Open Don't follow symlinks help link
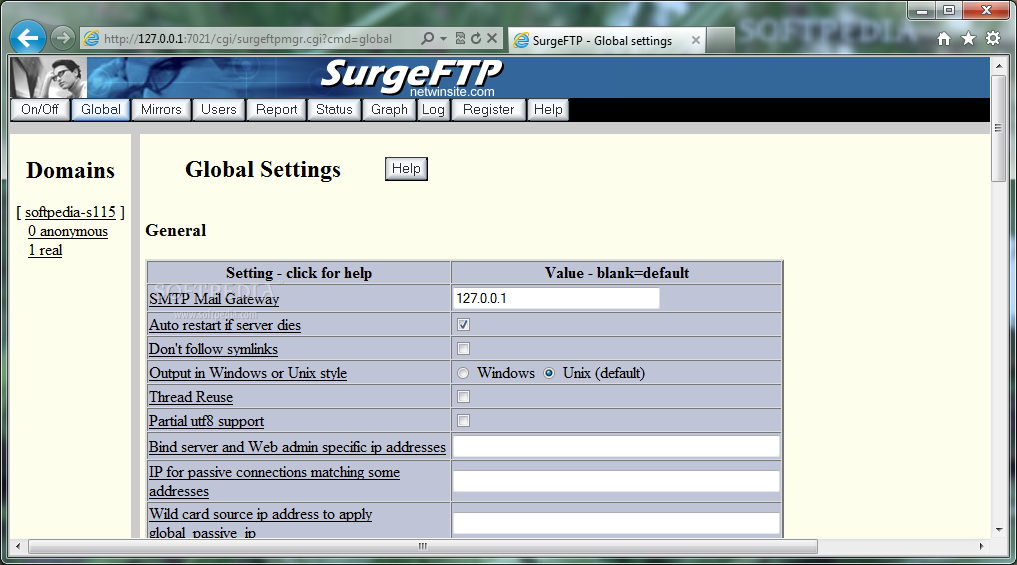The height and width of the screenshot is (565, 1017). point(213,349)
